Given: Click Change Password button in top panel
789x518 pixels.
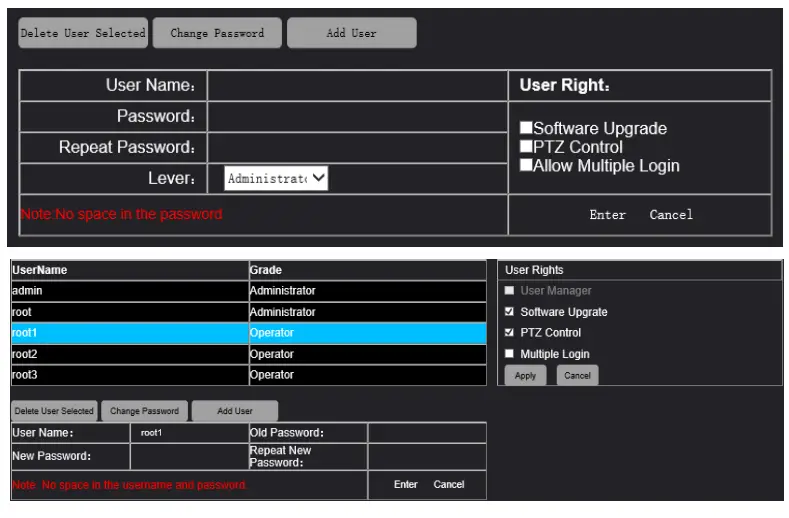Looking at the screenshot, I should (x=217, y=33).
